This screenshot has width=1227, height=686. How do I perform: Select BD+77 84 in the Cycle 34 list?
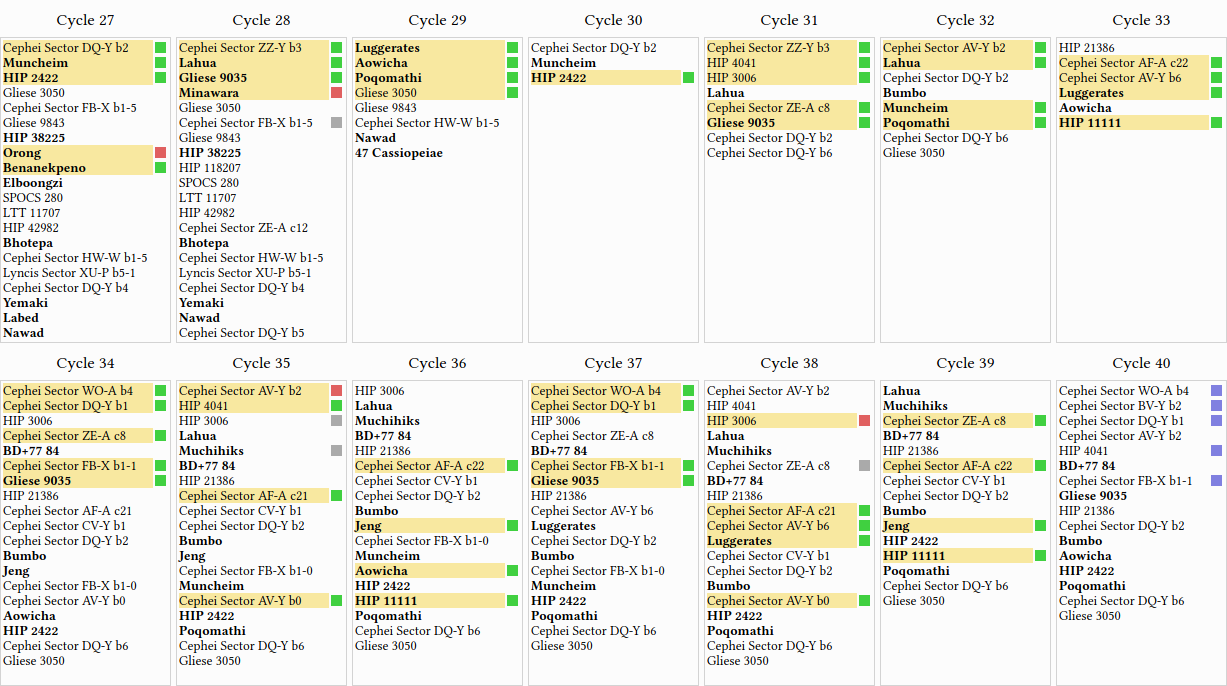pos(31,451)
